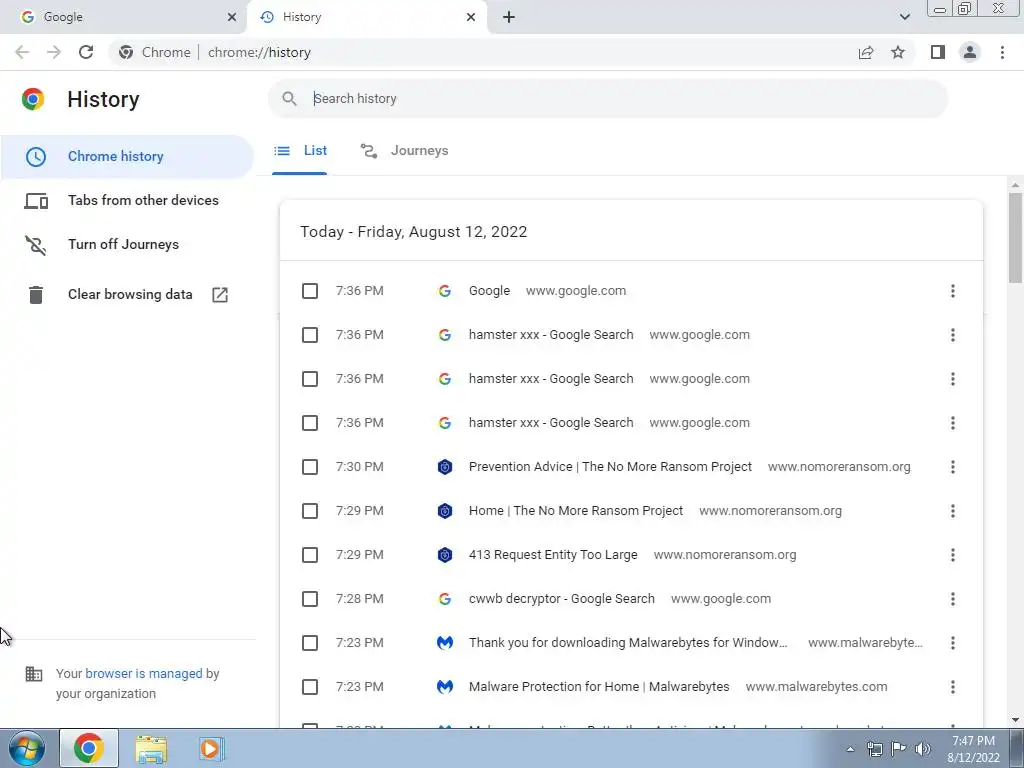
Task: Click the tab search down-arrow
Action: point(904,17)
